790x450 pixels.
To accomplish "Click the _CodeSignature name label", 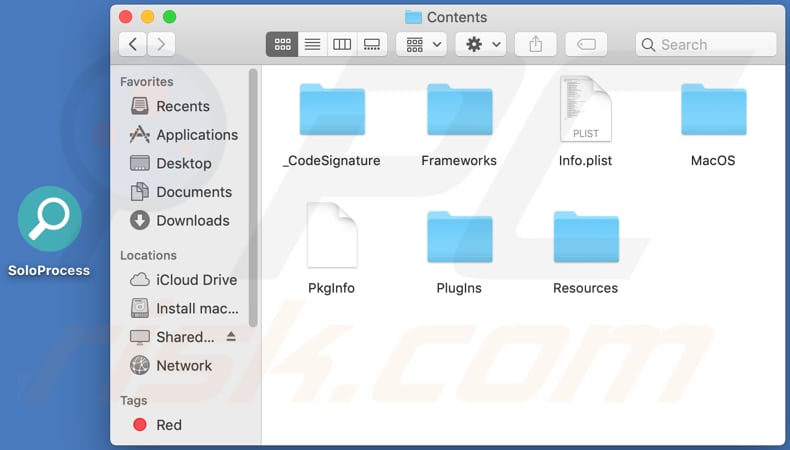I will [332, 161].
